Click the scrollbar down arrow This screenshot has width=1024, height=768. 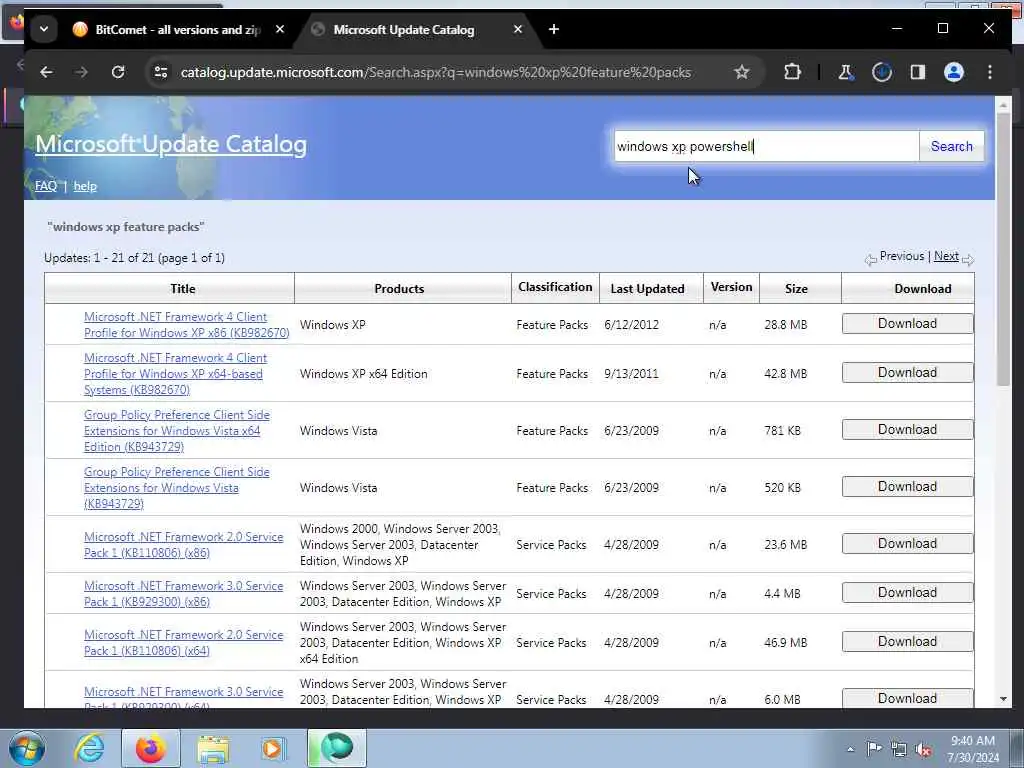(1004, 699)
